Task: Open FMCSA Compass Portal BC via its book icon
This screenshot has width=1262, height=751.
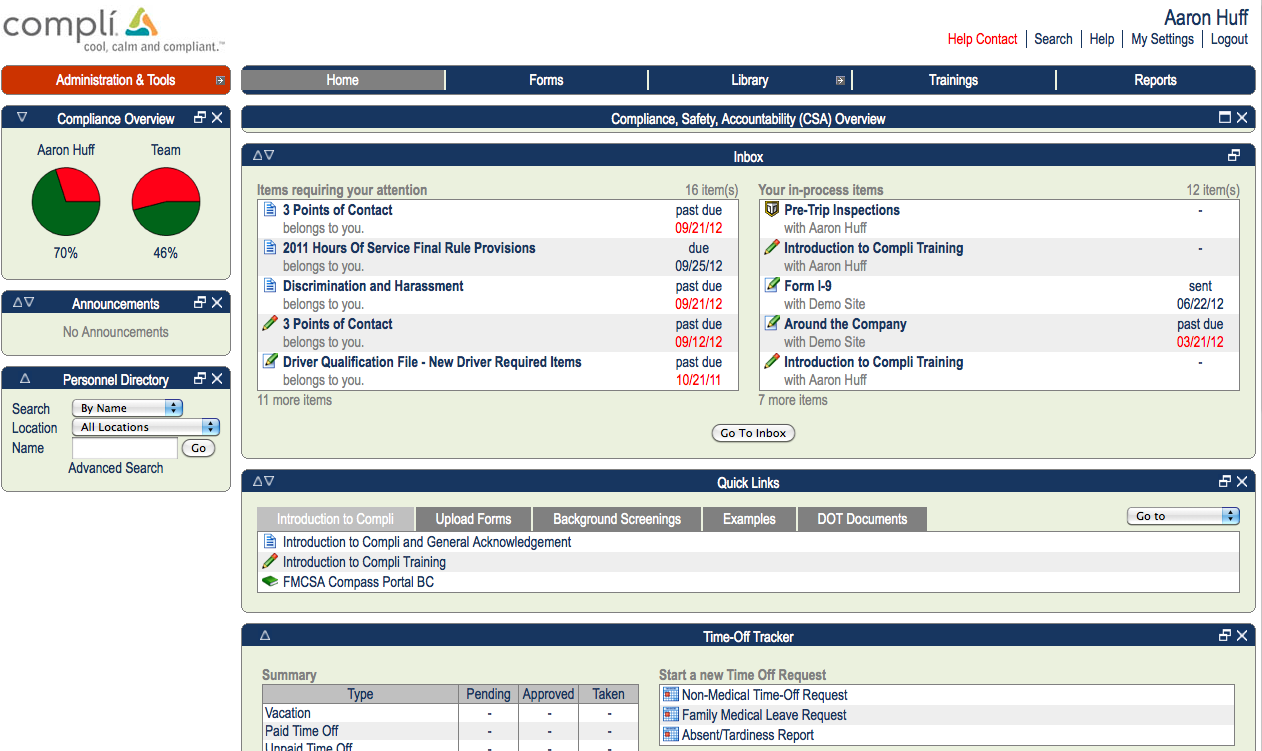Action: (270, 581)
